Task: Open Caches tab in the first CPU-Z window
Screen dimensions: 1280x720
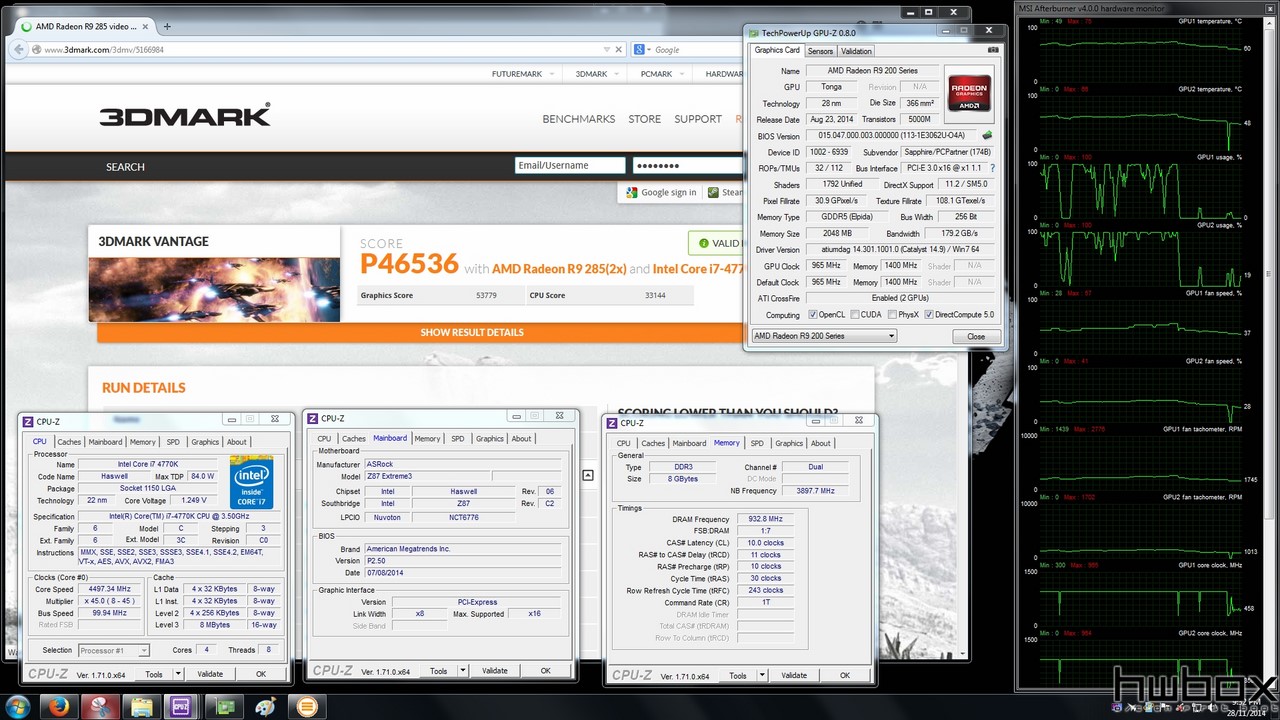Action: [x=69, y=442]
